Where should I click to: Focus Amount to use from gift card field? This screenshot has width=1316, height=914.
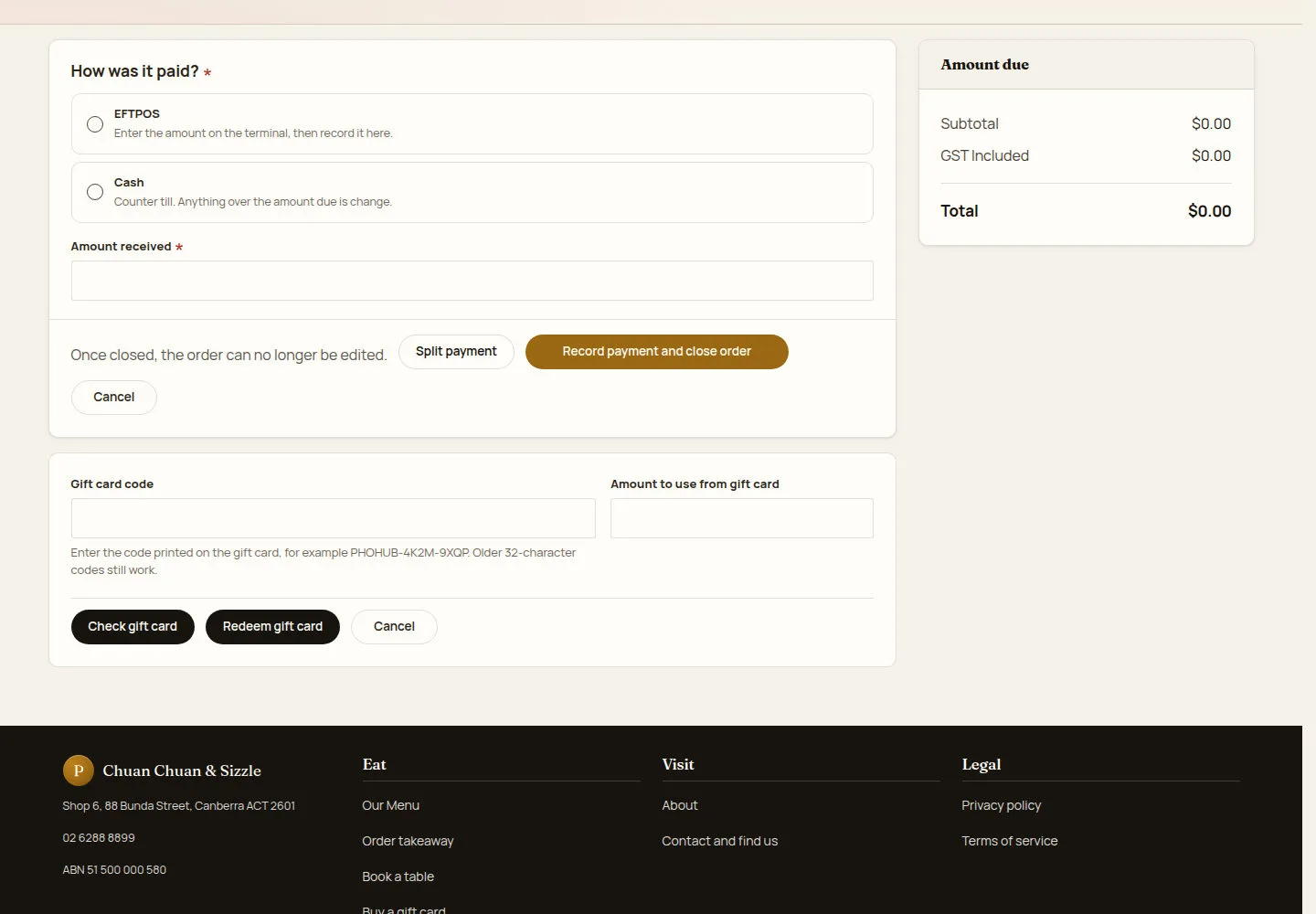[741, 518]
